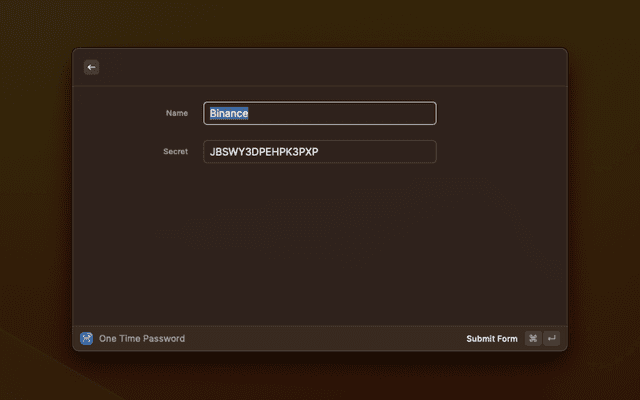The width and height of the screenshot is (640, 400).
Task: Click empty area of the bottom action bar
Action: 320,338
